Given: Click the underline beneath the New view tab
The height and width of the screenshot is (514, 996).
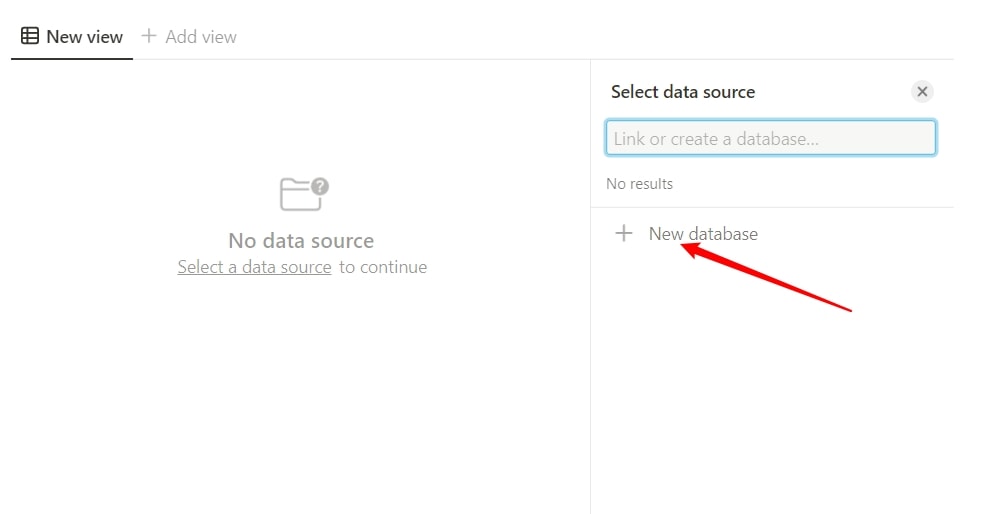Looking at the screenshot, I should [72, 58].
